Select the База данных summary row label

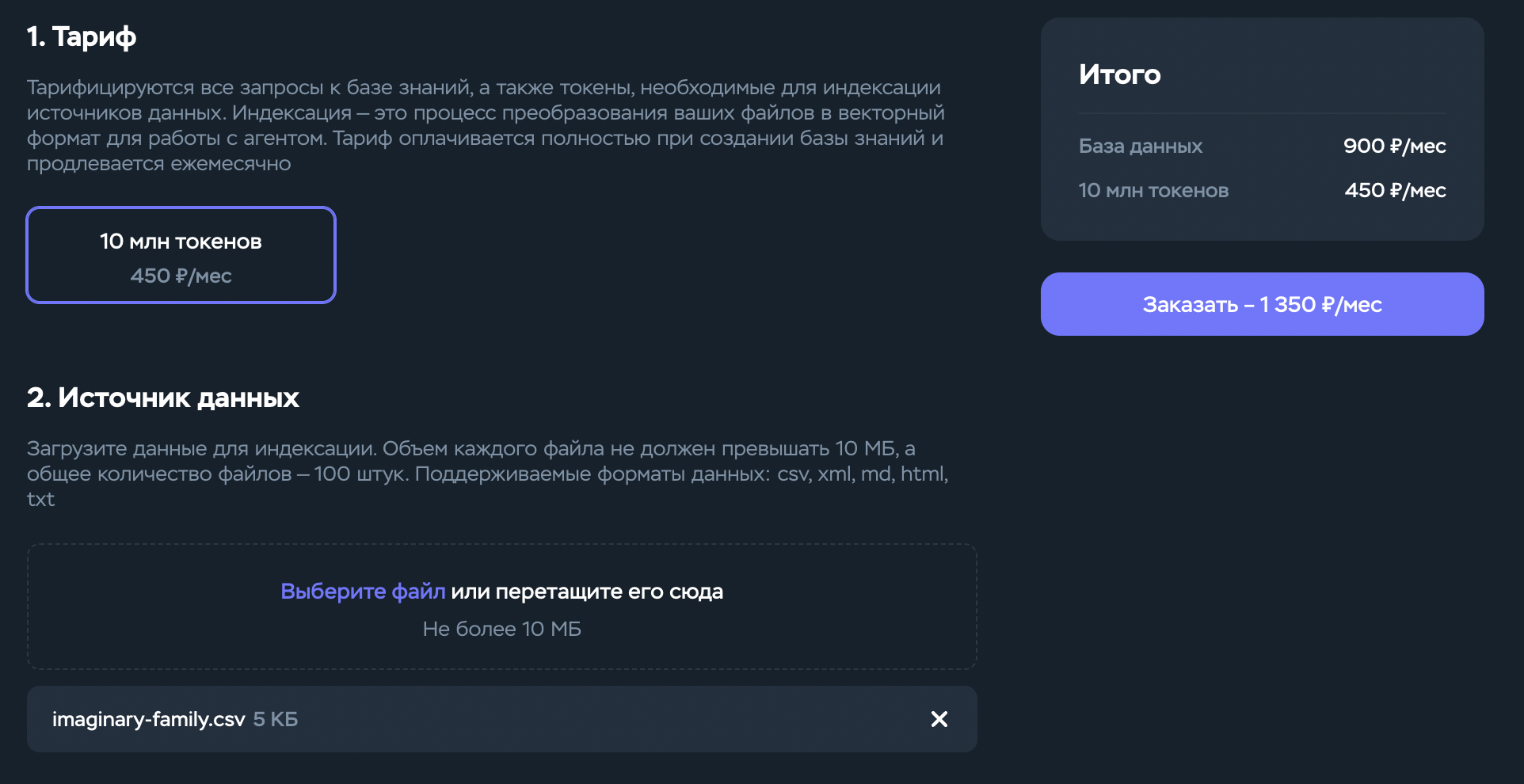pyautogui.click(x=1140, y=146)
